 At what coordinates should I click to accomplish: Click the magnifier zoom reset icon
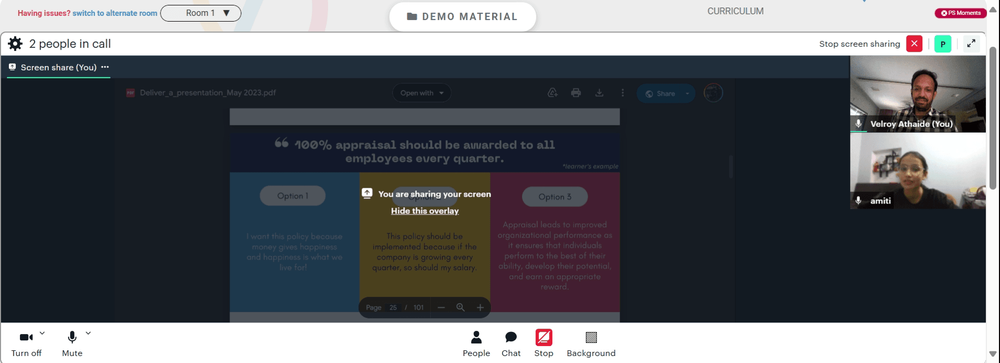460,307
